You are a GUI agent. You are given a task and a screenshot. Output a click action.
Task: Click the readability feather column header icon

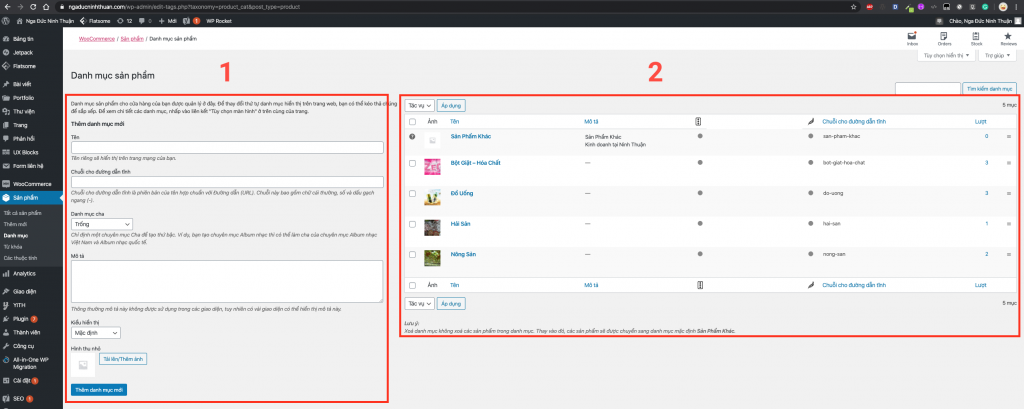click(810, 122)
